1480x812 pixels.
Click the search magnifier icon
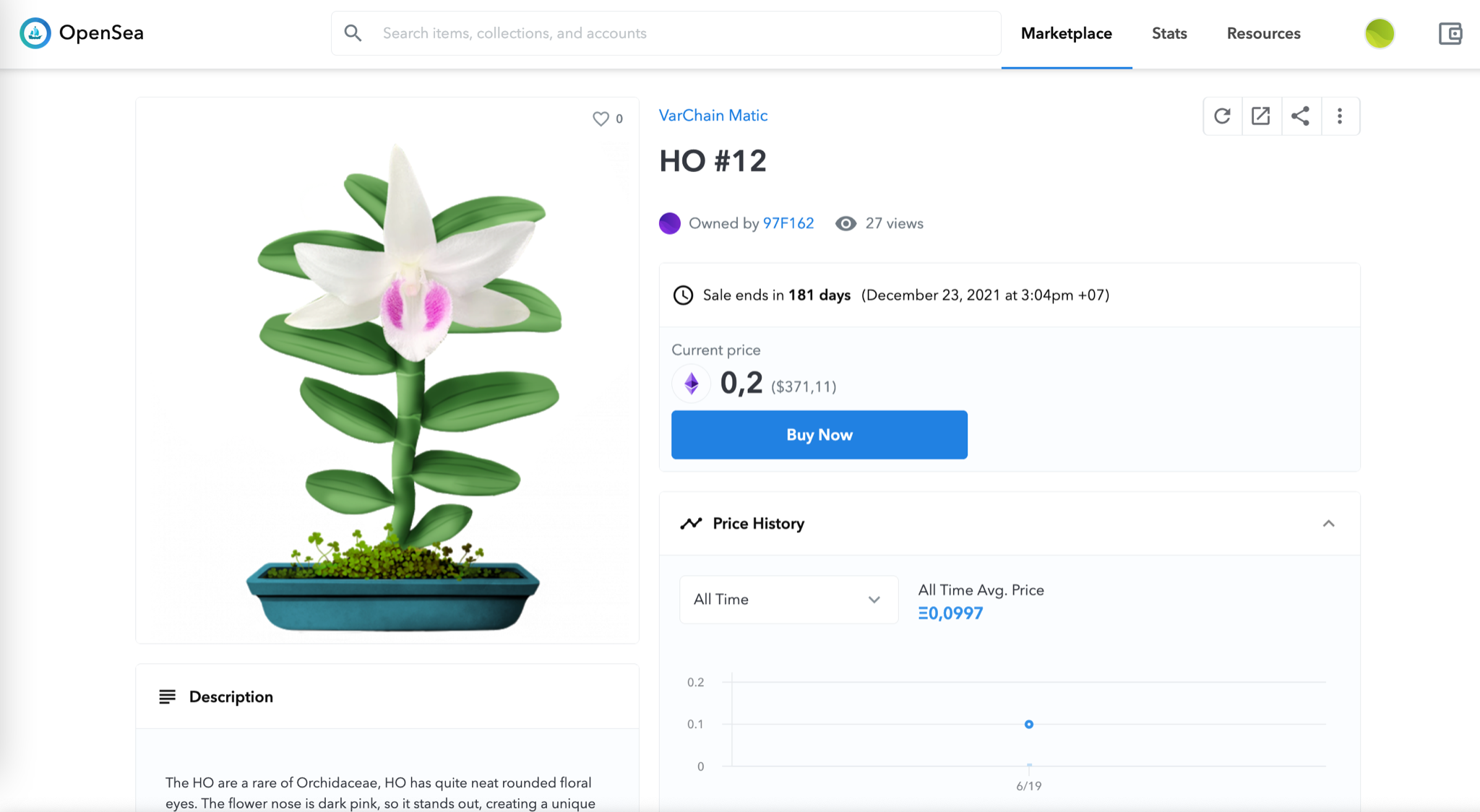353,33
